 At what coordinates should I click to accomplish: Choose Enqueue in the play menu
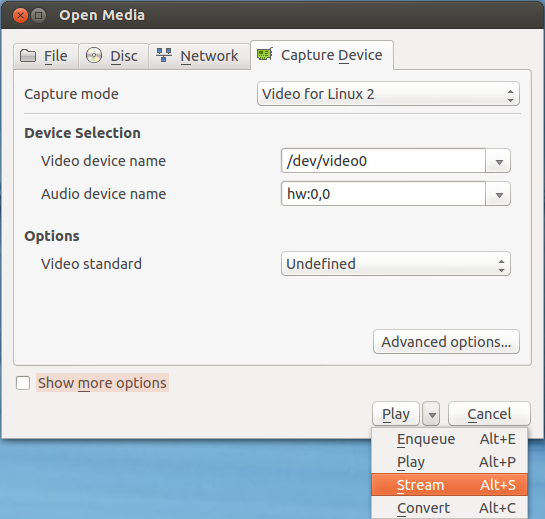coord(449,439)
